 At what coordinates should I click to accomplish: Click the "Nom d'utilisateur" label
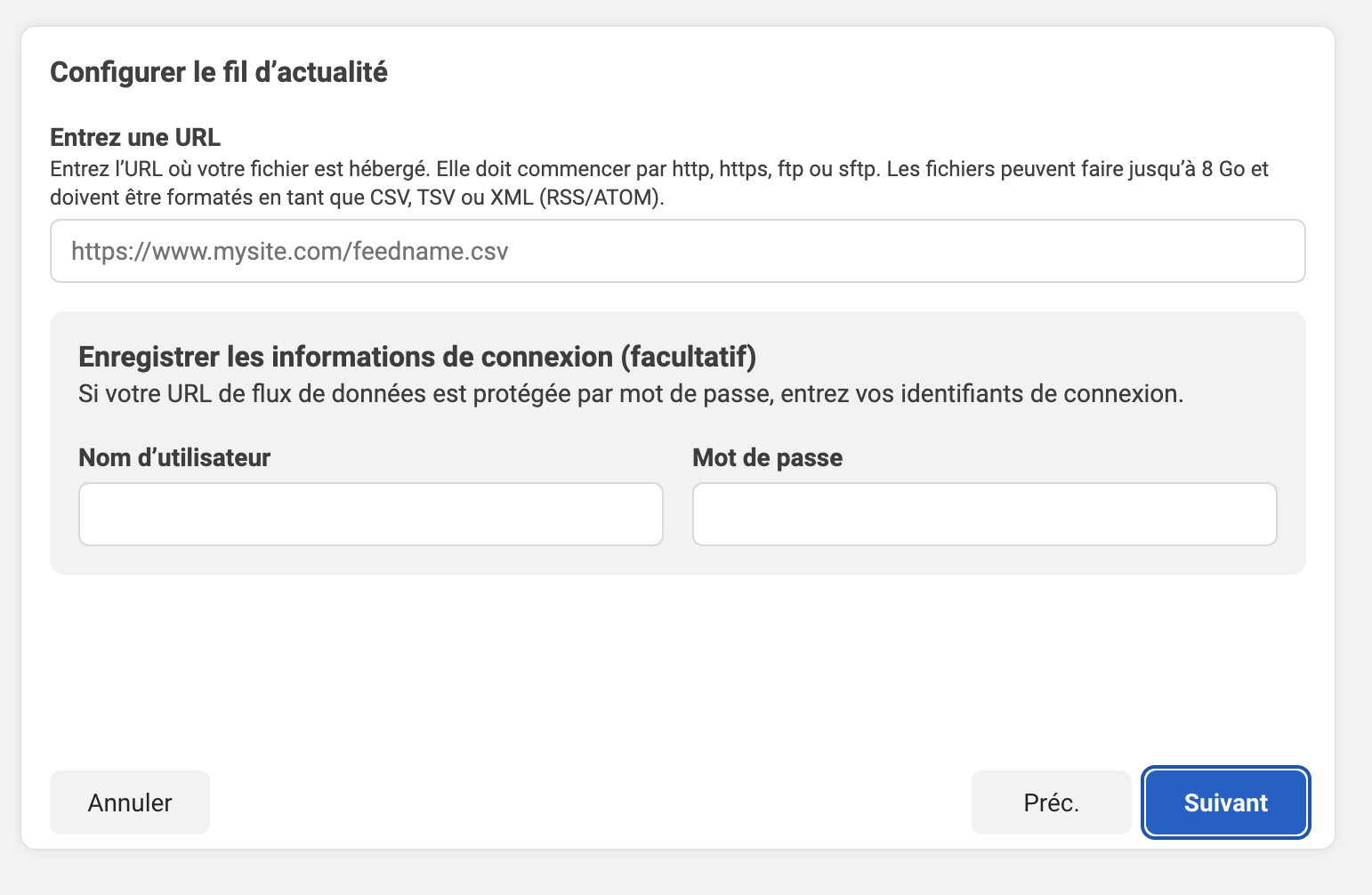click(174, 457)
